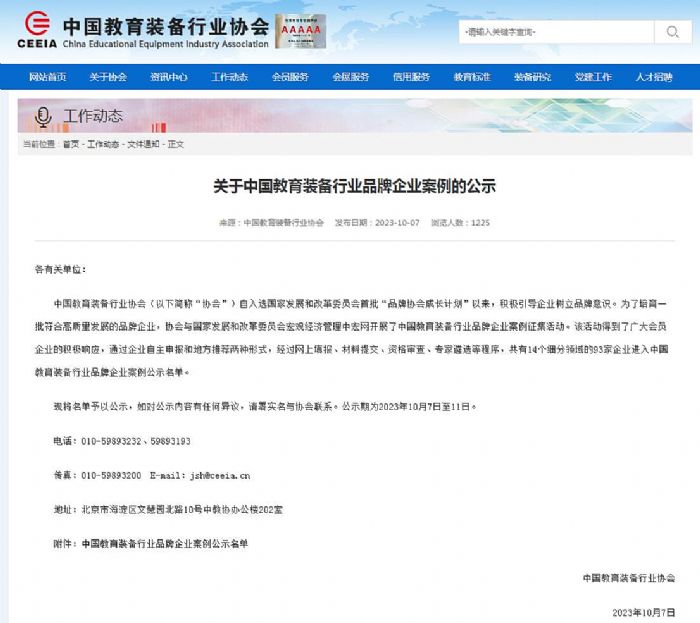Go to 党建工作 section
Viewport: 700px width, 623px height.
click(593, 77)
